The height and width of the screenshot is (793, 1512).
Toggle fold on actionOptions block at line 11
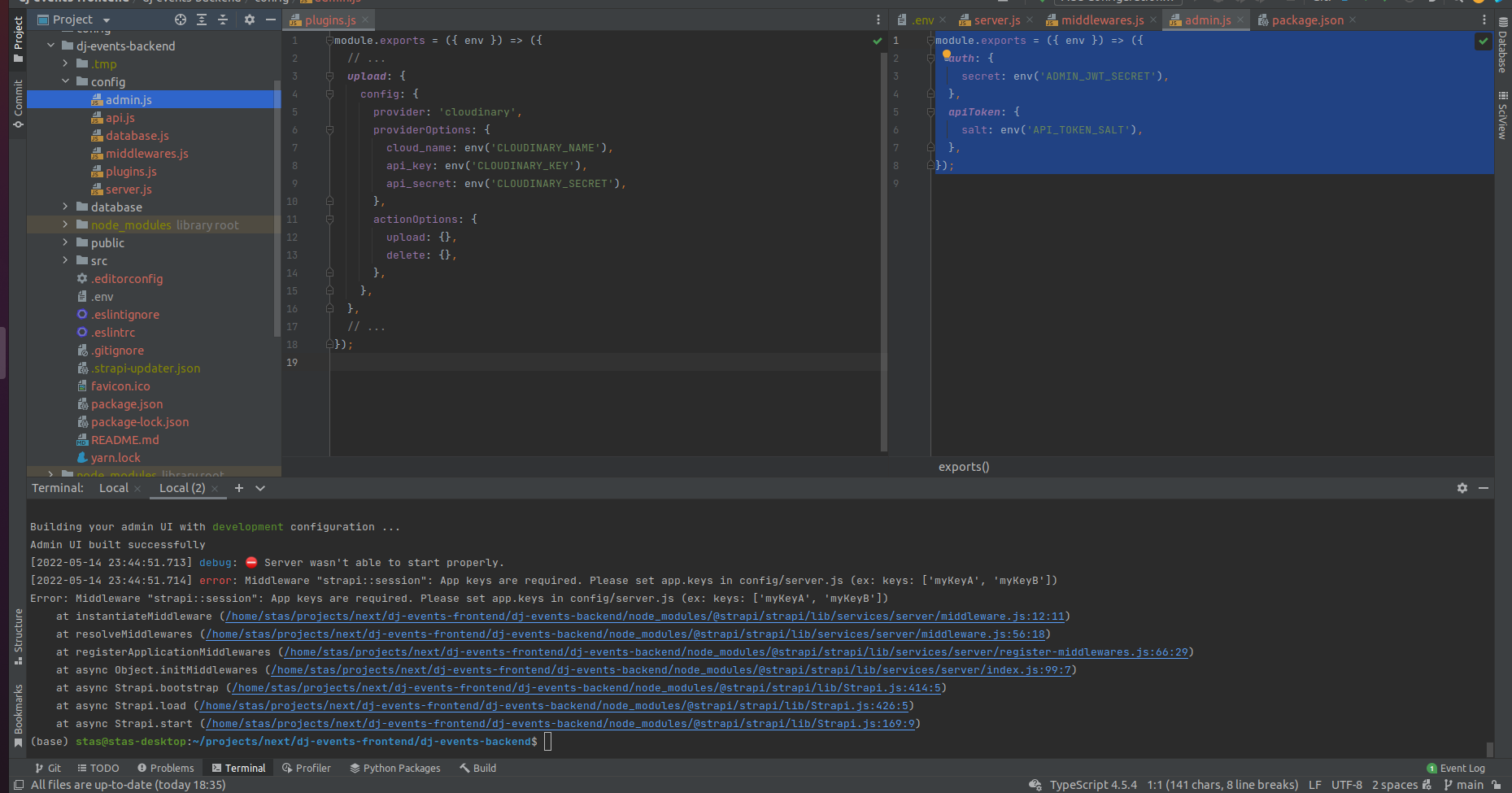click(x=329, y=220)
